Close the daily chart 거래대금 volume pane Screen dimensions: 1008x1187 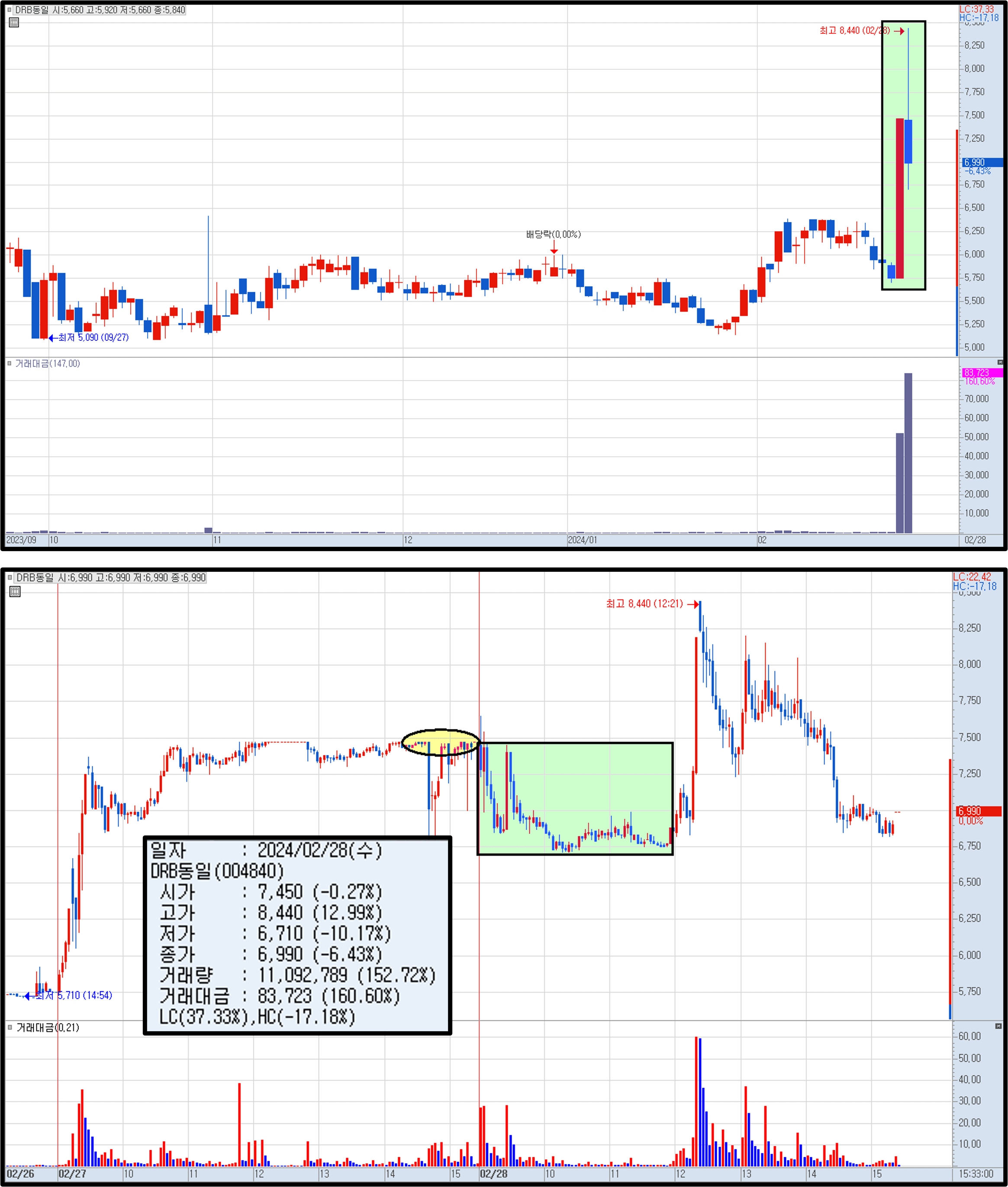pyautogui.click(x=1000, y=362)
